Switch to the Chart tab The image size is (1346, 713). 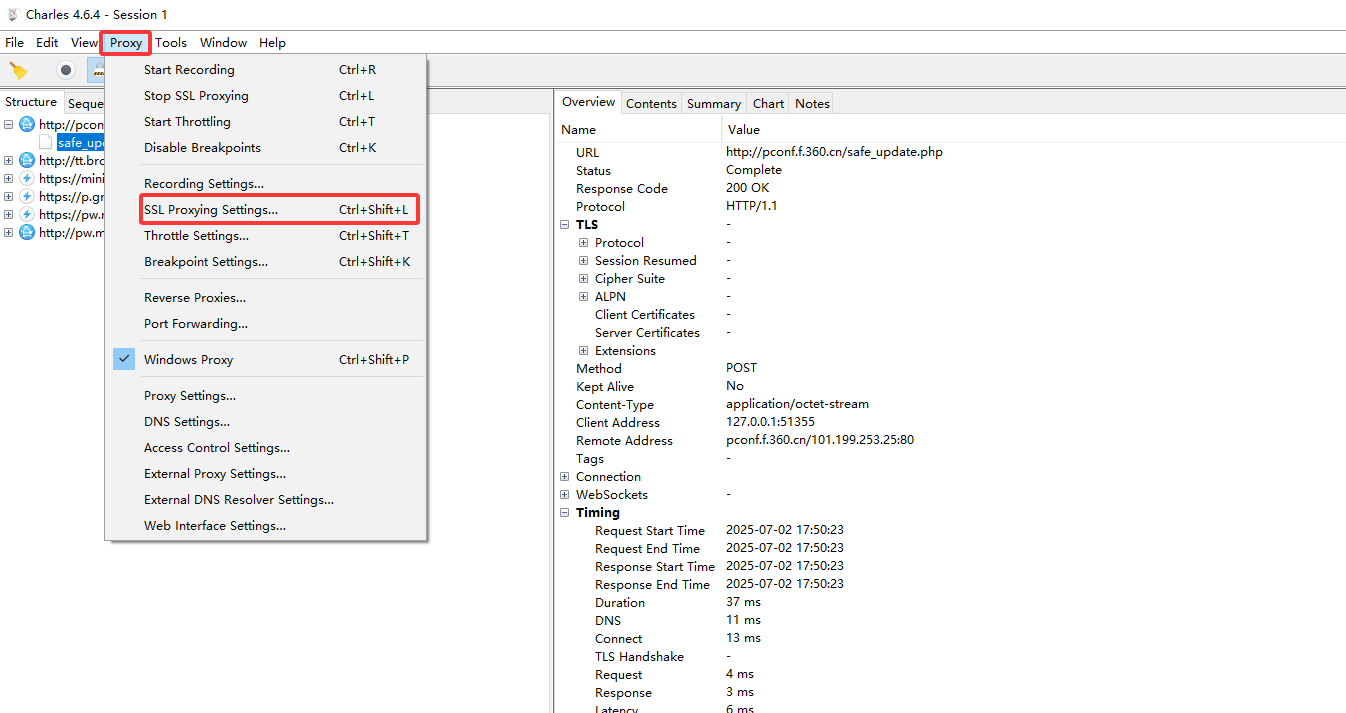[768, 104]
